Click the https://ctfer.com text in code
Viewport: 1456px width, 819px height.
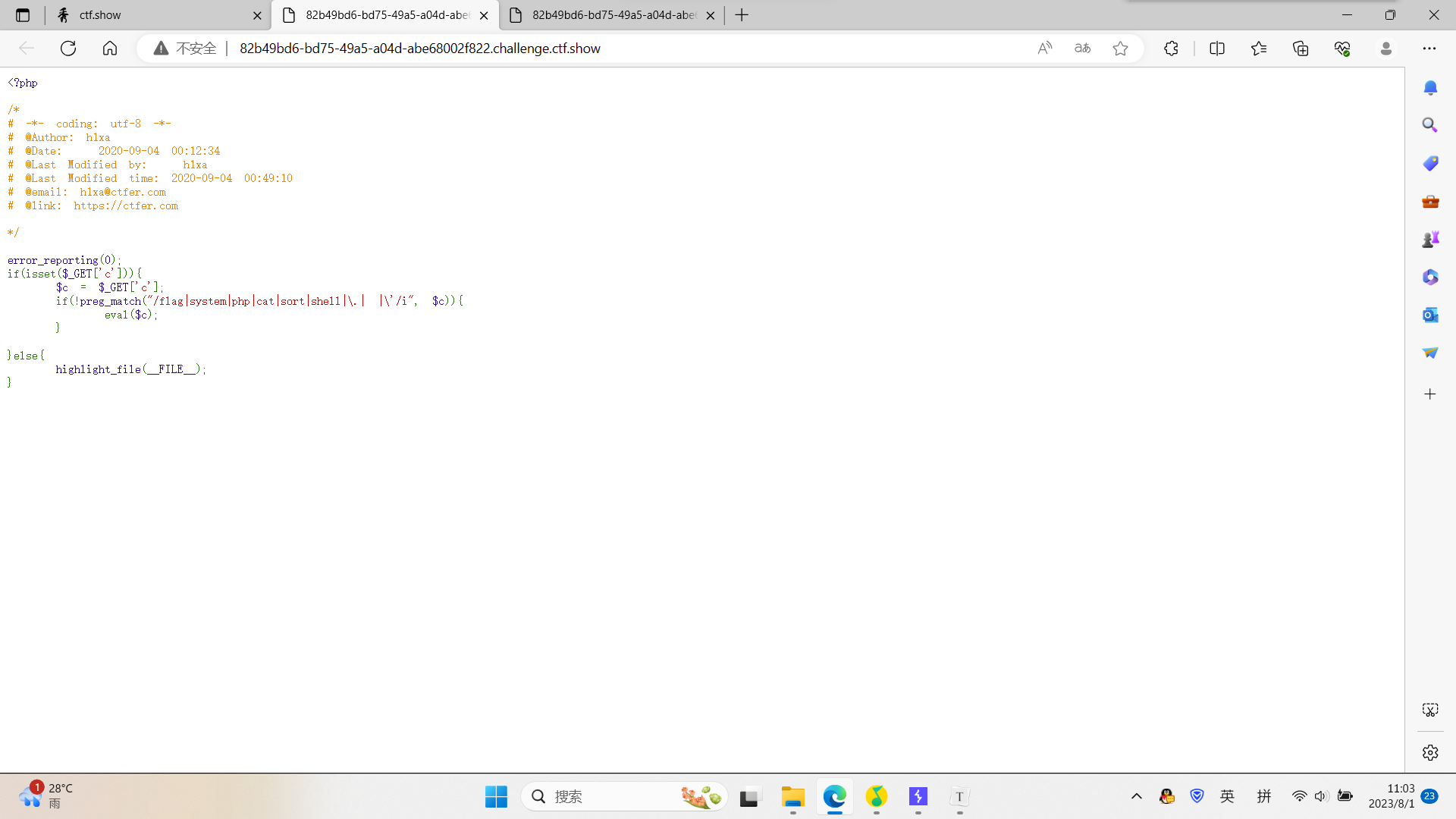coord(126,206)
